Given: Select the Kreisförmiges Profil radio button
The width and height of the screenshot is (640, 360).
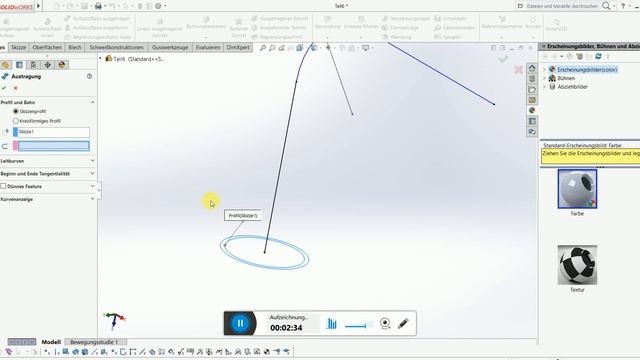Looking at the screenshot, I should 16,121.
